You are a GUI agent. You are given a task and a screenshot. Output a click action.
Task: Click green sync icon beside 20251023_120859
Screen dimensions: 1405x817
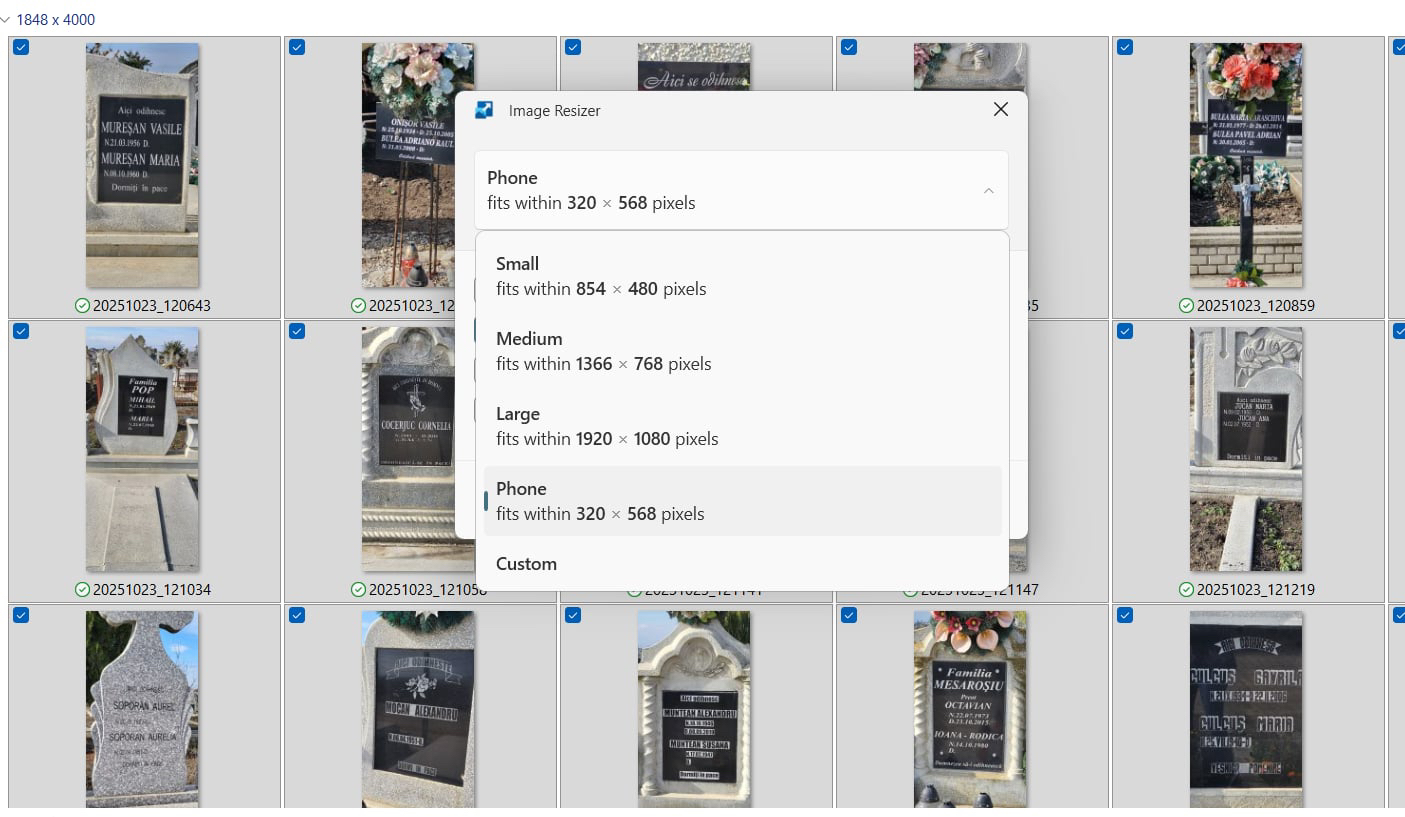[1186, 306]
